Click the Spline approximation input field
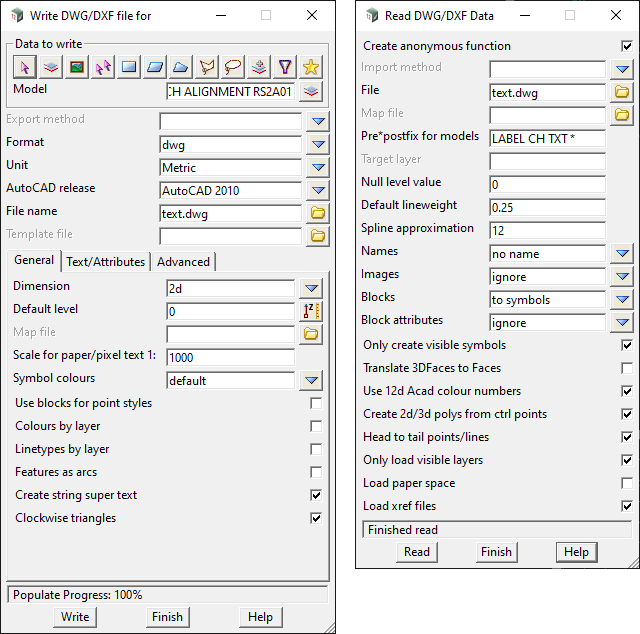This screenshot has width=640, height=634. pos(547,230)
